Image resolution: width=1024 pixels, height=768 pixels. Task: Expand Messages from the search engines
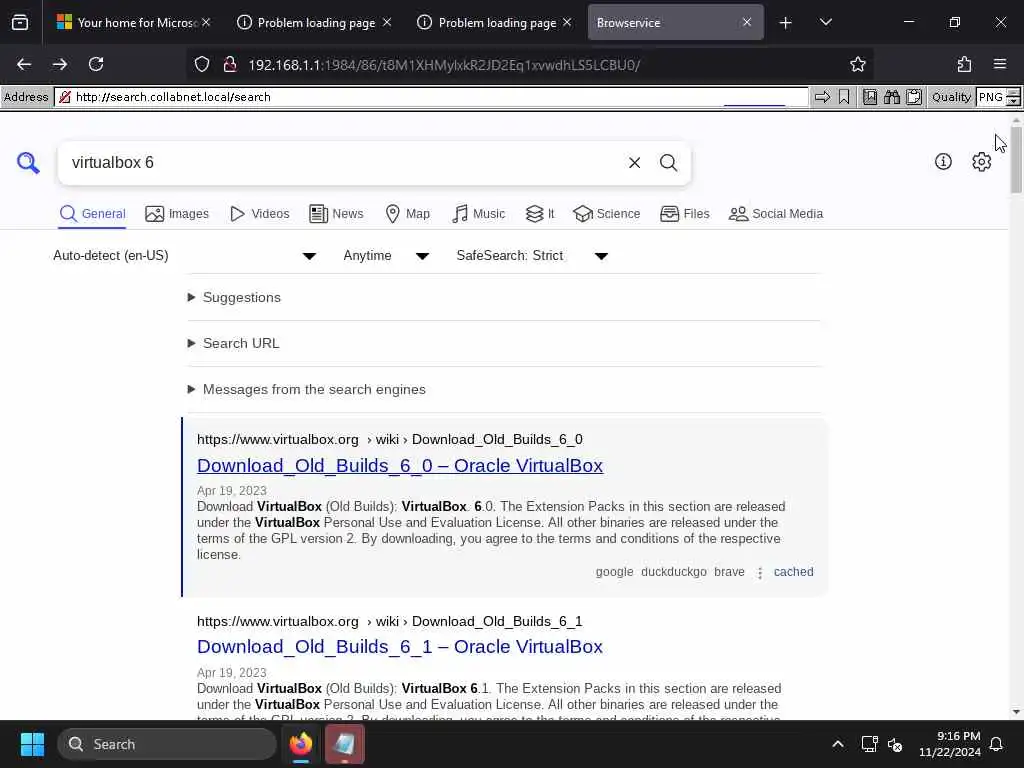pyautogui.click(x=306, y=389)
